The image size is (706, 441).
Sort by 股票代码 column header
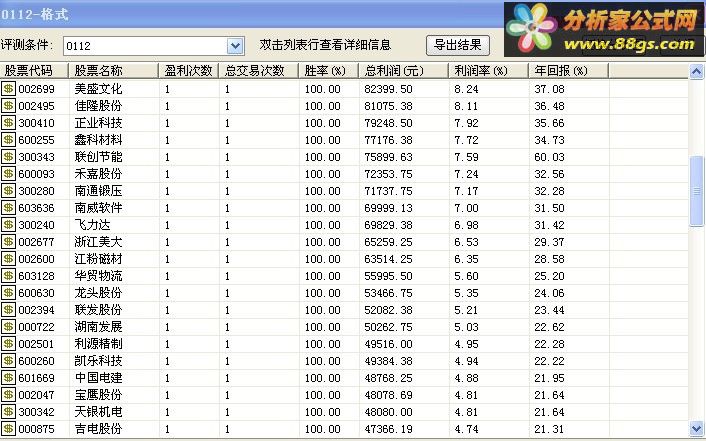[x=34, y=71]
